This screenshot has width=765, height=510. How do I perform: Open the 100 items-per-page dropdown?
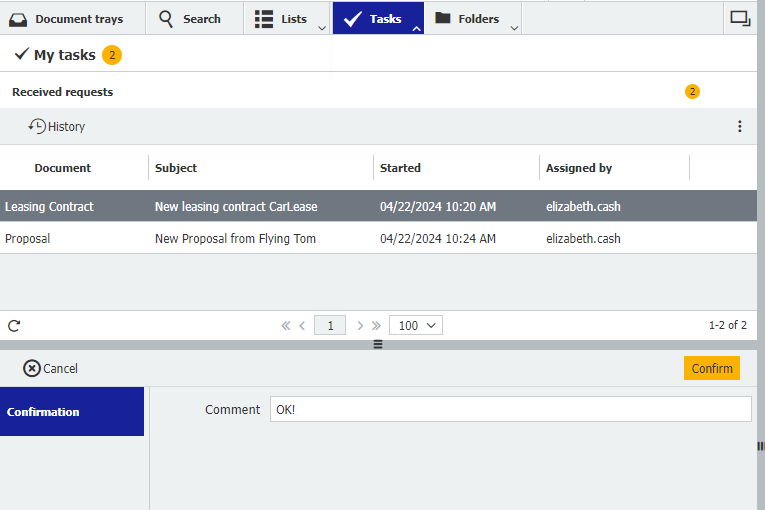[x=419, y=325]
